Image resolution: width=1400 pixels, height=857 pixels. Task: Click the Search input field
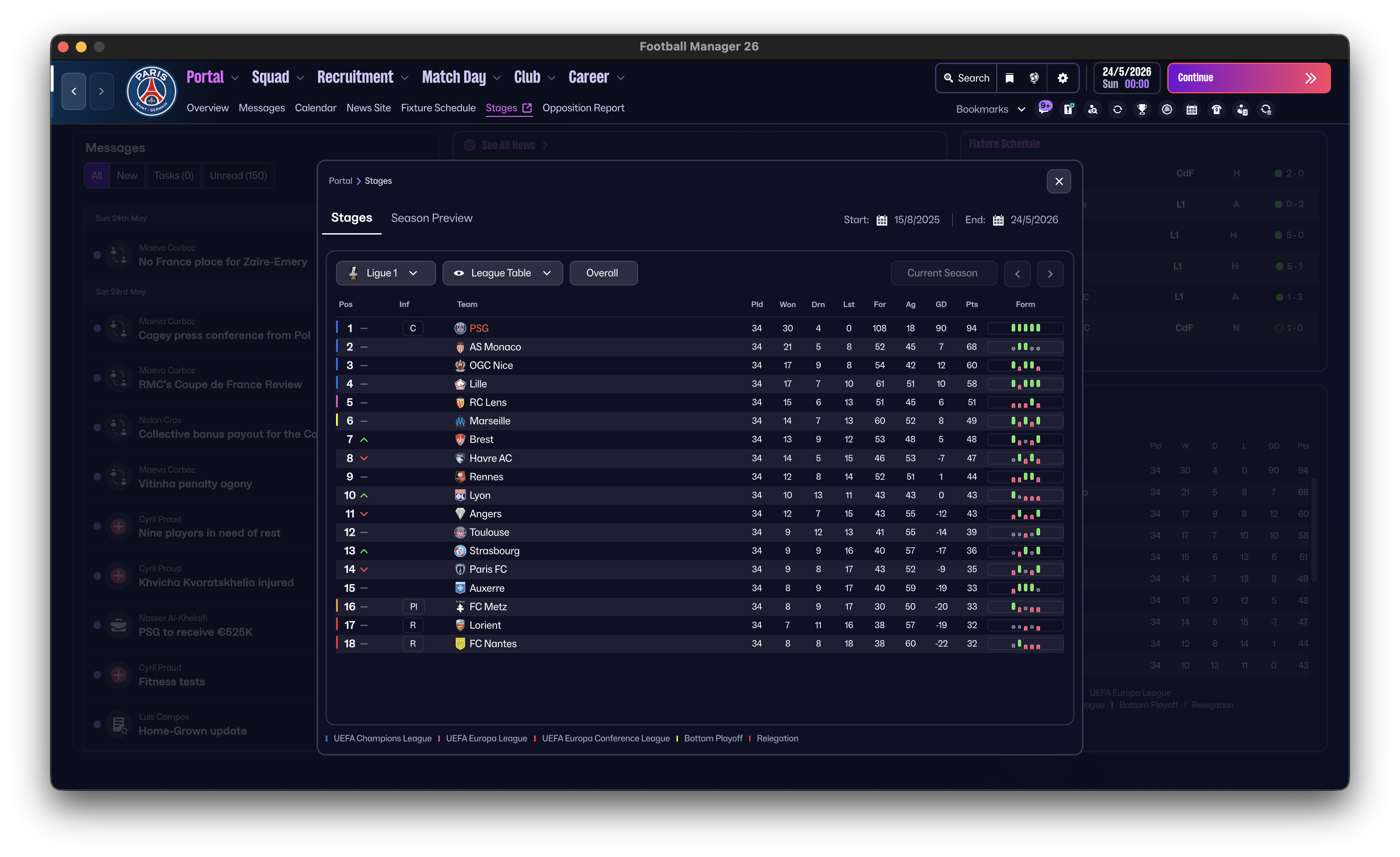coord(967,78)
